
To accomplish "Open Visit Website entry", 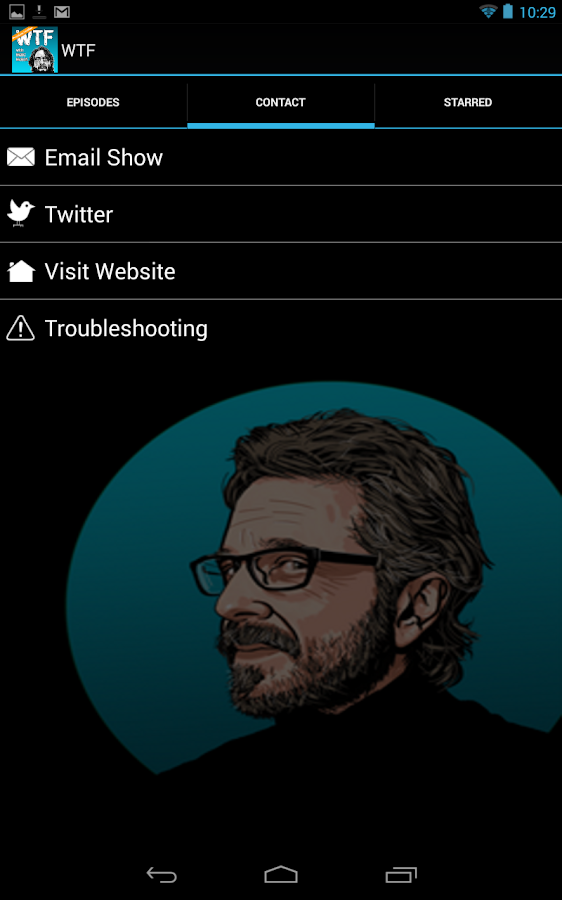I will (281, 271).
